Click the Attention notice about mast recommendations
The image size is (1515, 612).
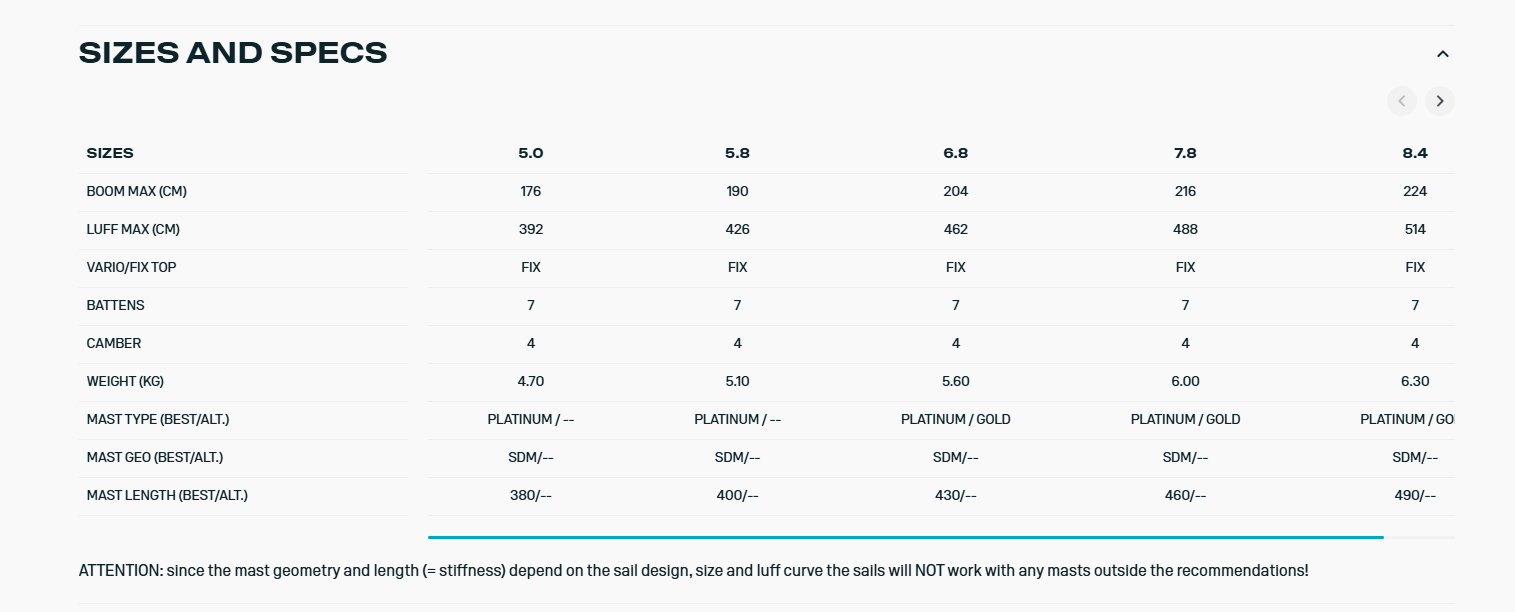tap(693, 571)
